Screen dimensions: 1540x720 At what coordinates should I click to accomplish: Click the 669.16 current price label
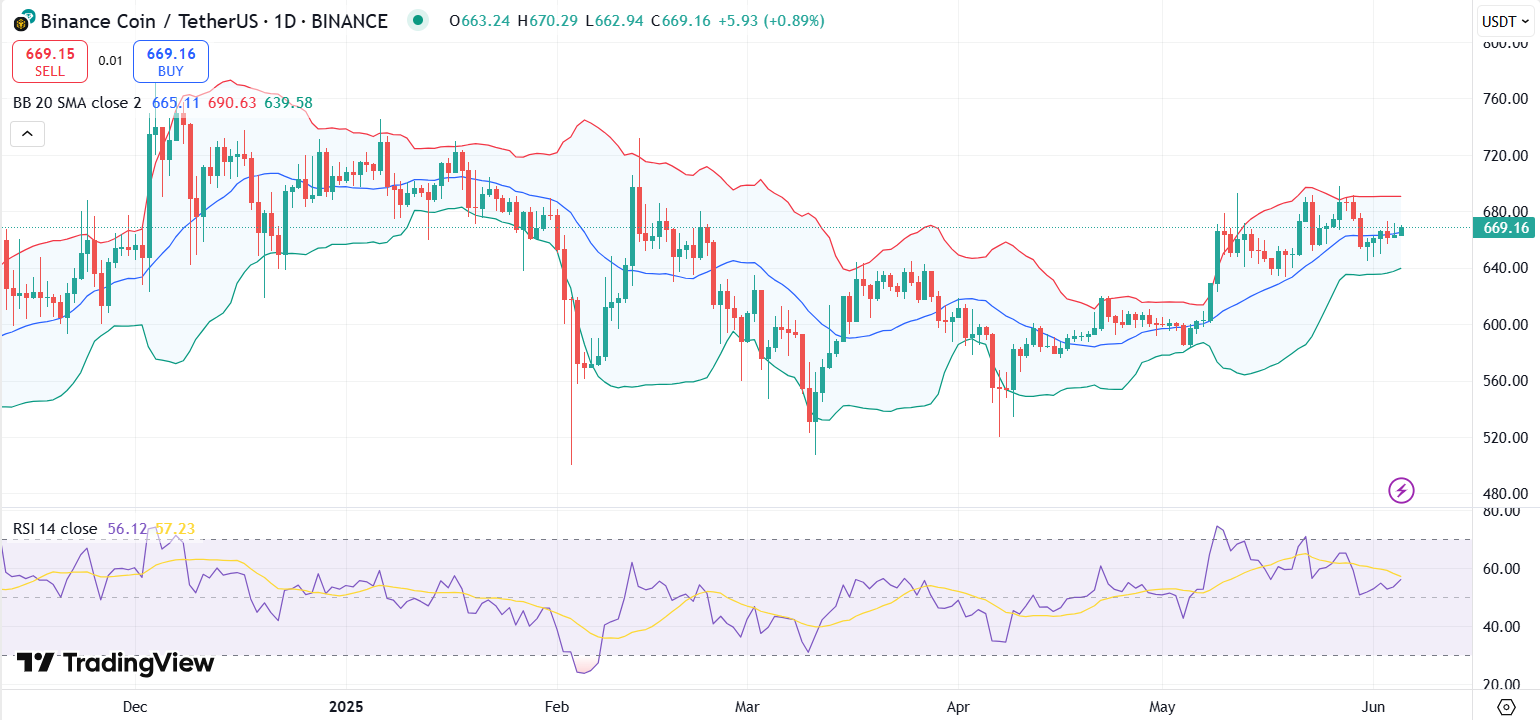pos(1504,228)
